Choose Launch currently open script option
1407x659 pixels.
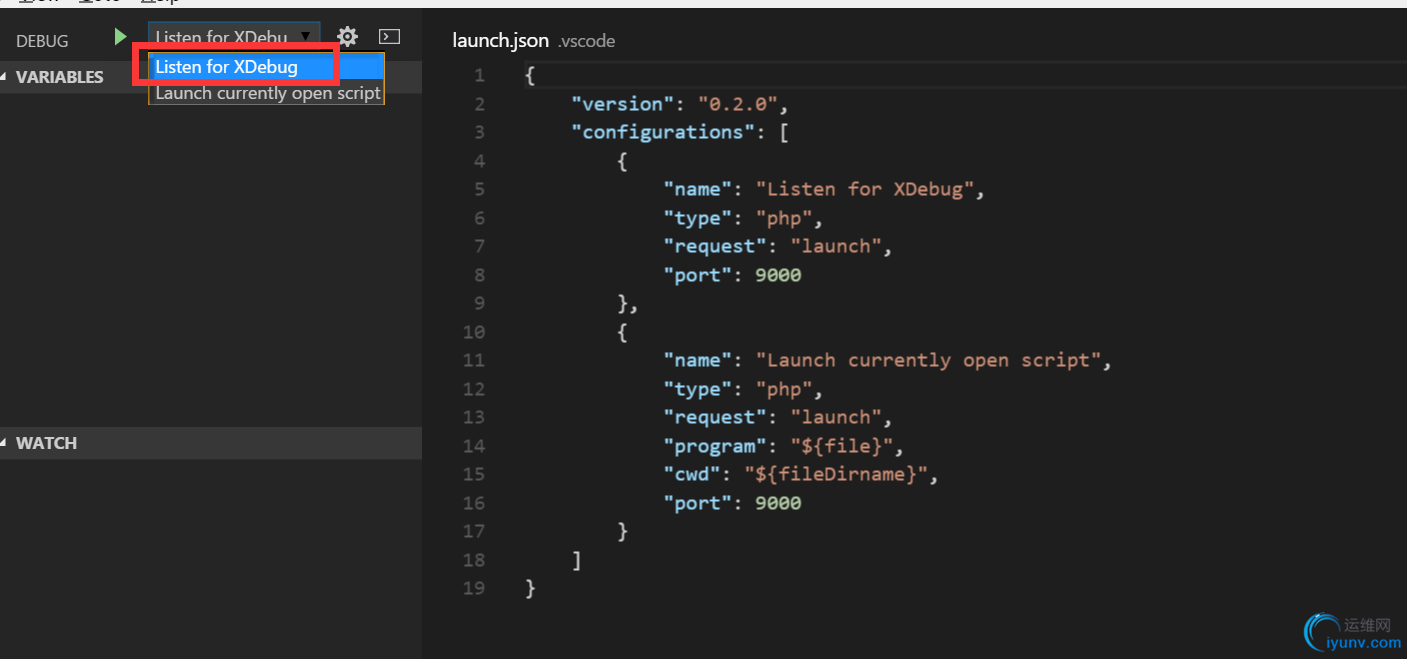coord(267,93)
